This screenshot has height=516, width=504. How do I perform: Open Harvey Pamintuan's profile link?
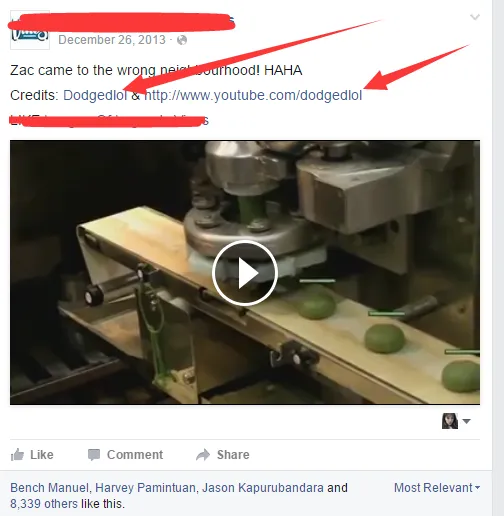click(145, 488)
